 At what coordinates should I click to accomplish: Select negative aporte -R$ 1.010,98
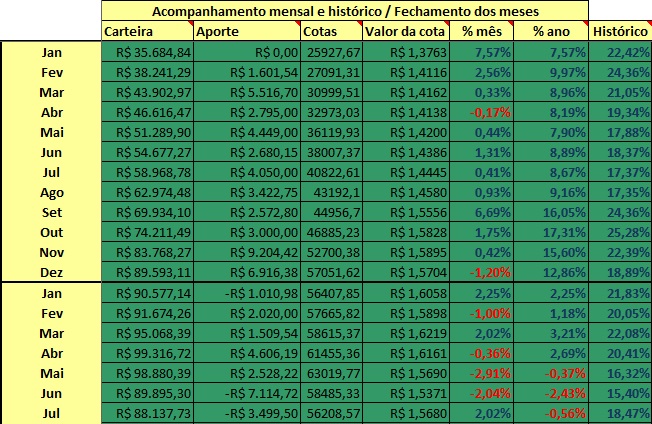click(x=247, y=293)
